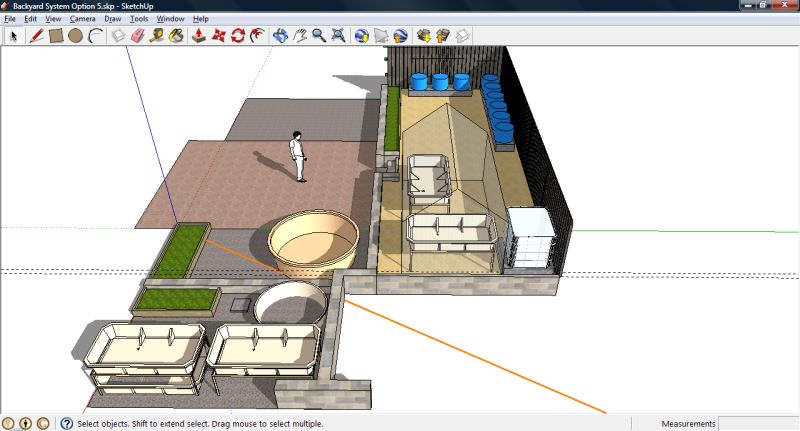800x431 pixels.
Task: Open the File menu
Action: (x=10, y=19)
